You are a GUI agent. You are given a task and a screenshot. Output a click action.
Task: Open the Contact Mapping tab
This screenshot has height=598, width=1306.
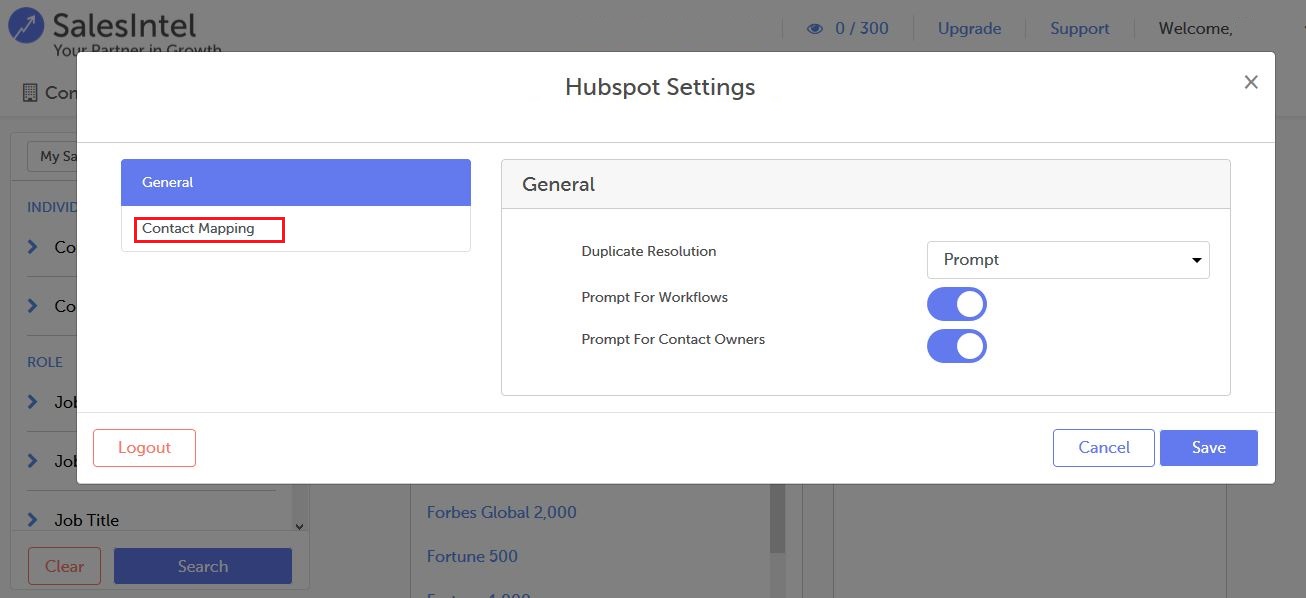(296, 229)
